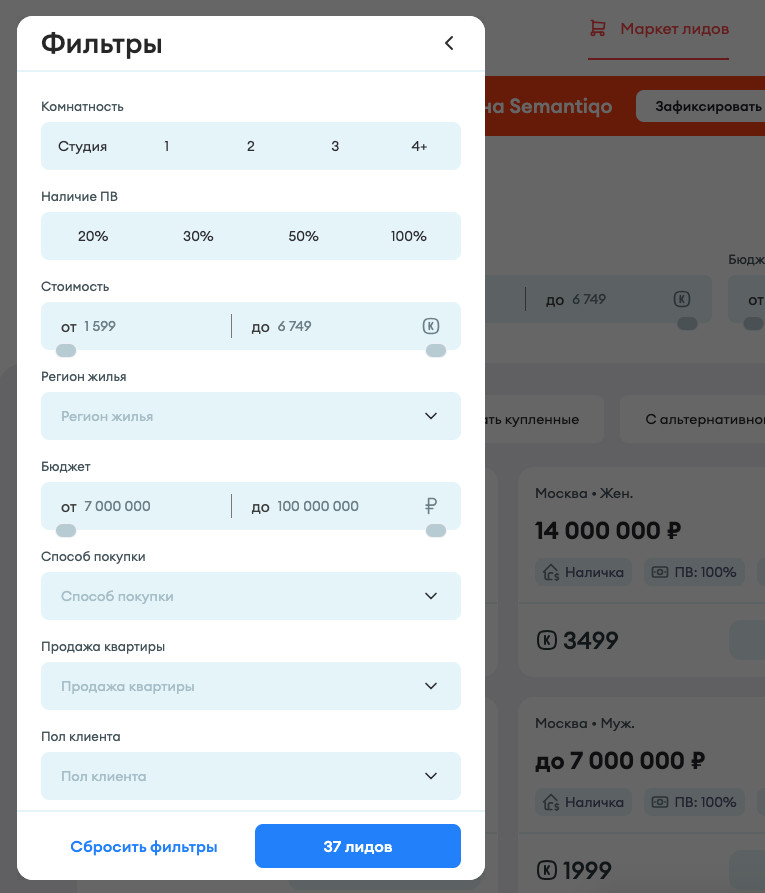
Task: Click the ПВ: 100% icon on 14 000 000 card
Action: tap(658, 572)
